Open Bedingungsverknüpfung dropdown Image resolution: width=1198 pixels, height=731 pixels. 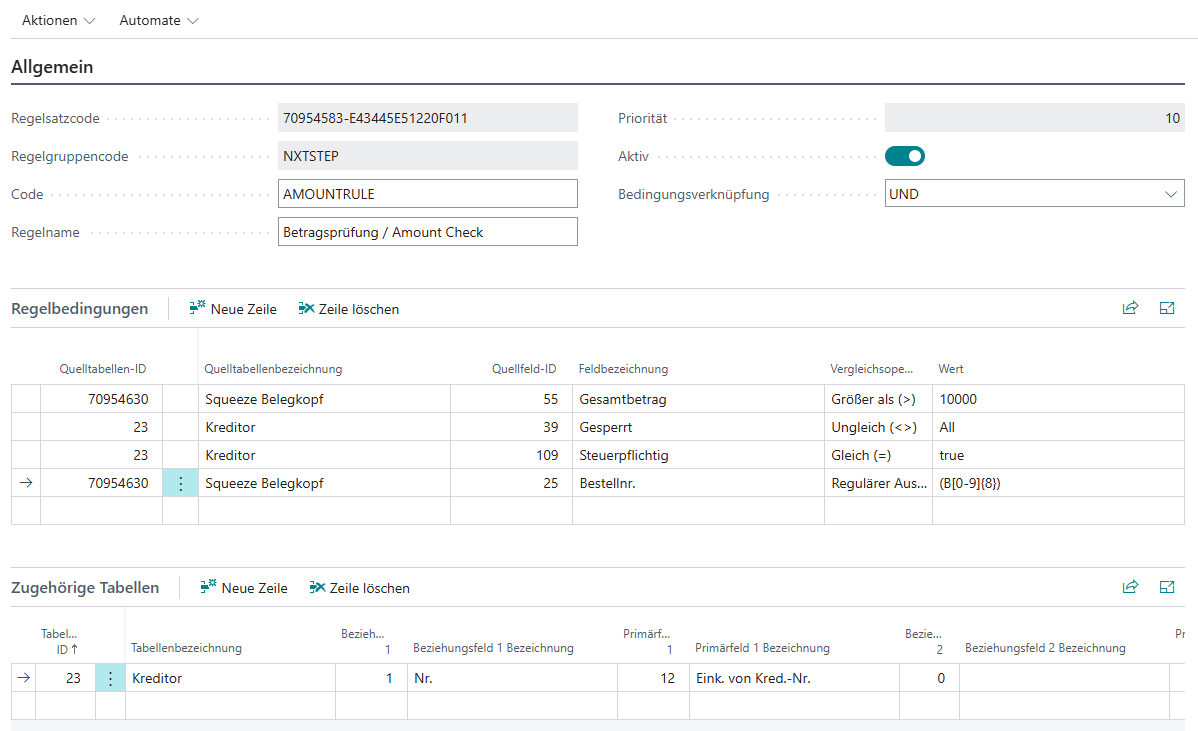pyautogui.click(x=1034, y=194)
